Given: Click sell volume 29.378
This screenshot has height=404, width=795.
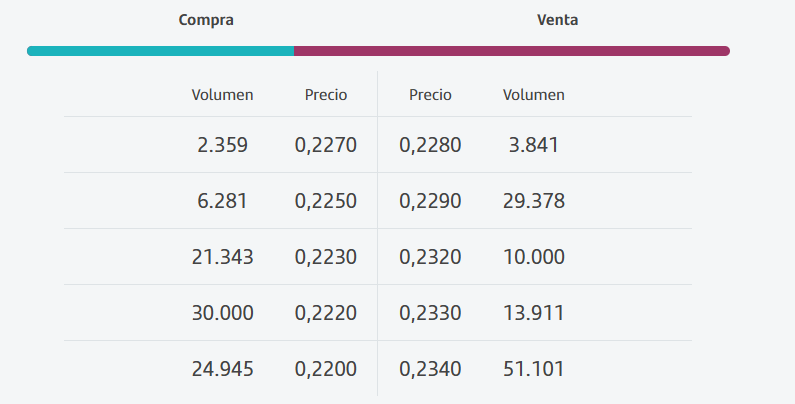Looking at the screenshot, I should 534,201.
